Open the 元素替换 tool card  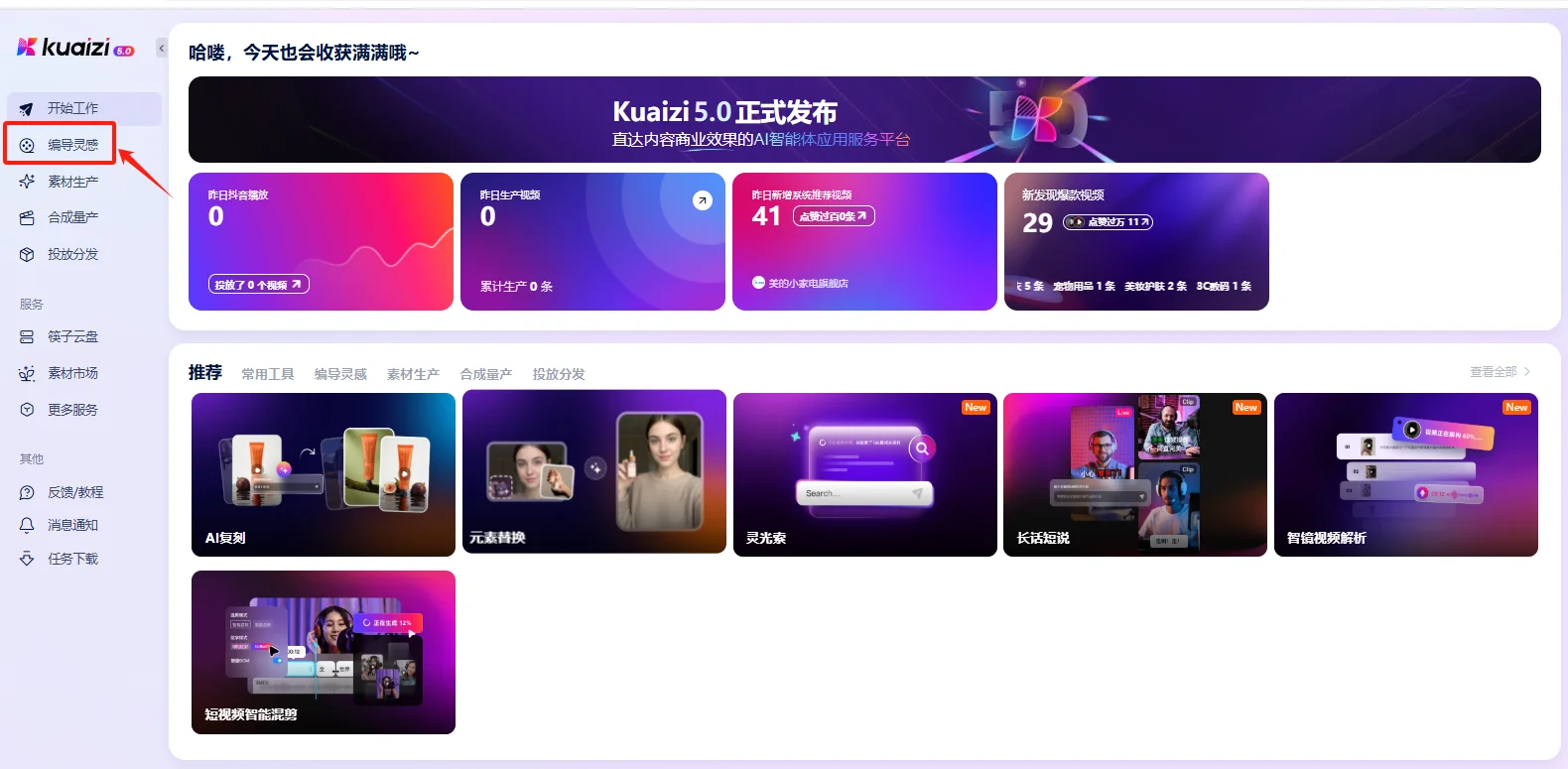[594, 472]
